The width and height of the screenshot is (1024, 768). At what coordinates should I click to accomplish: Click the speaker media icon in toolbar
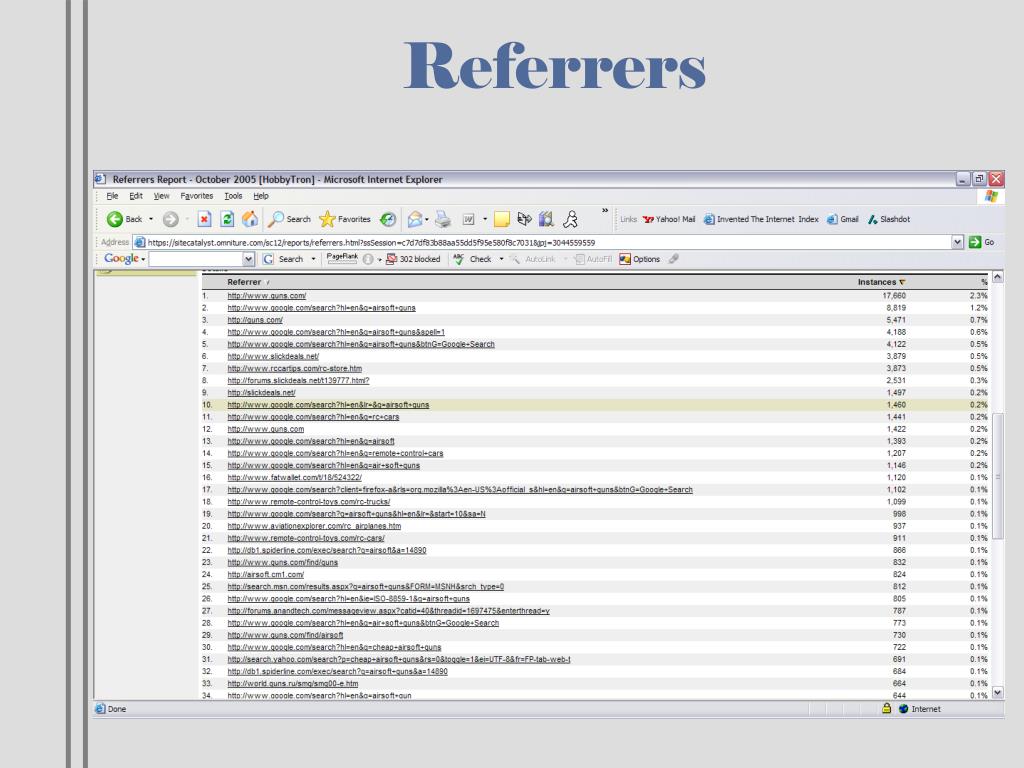pyautogui.click(x=524, y=219)
